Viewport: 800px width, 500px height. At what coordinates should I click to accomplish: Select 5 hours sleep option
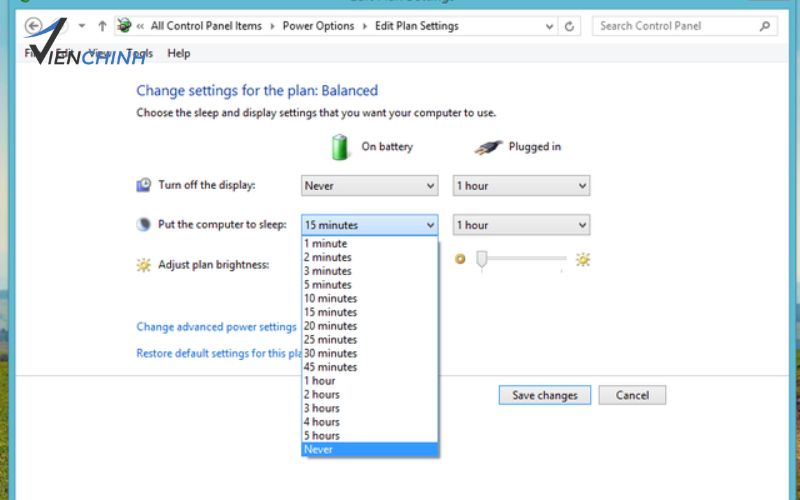tap(369, 436)
